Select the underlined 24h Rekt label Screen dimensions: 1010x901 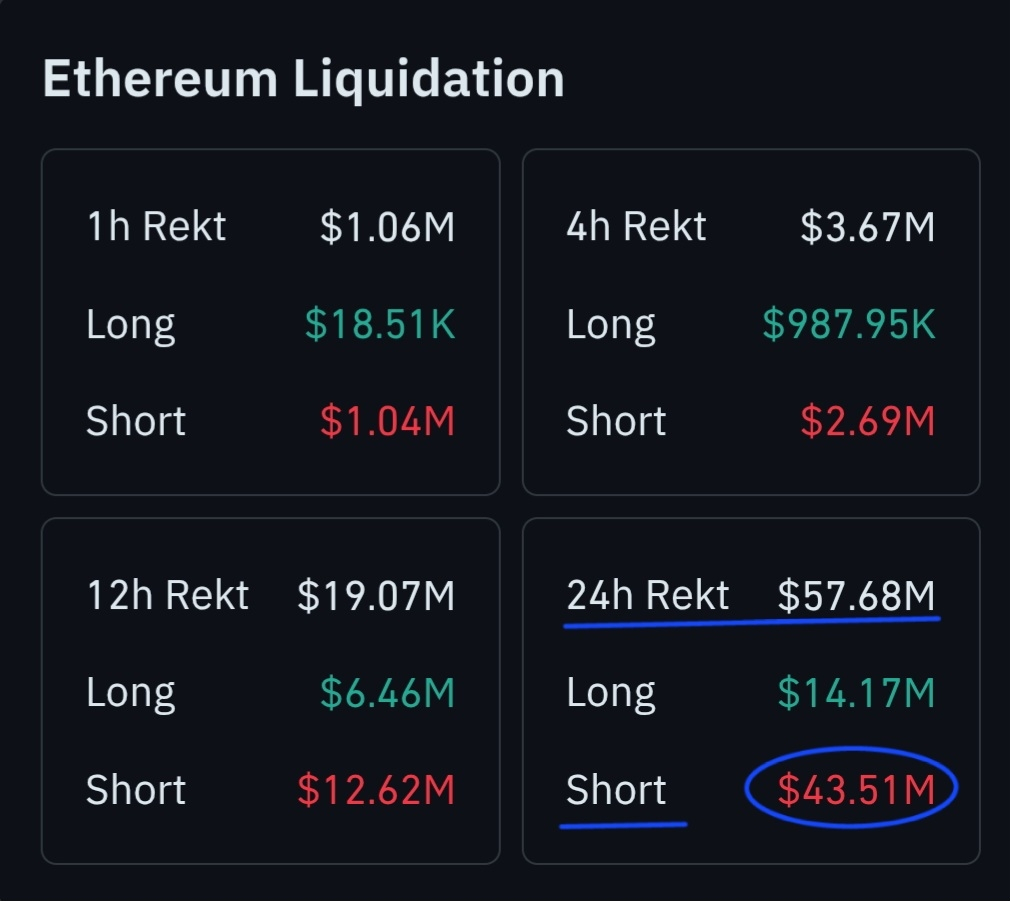[647, 596]
